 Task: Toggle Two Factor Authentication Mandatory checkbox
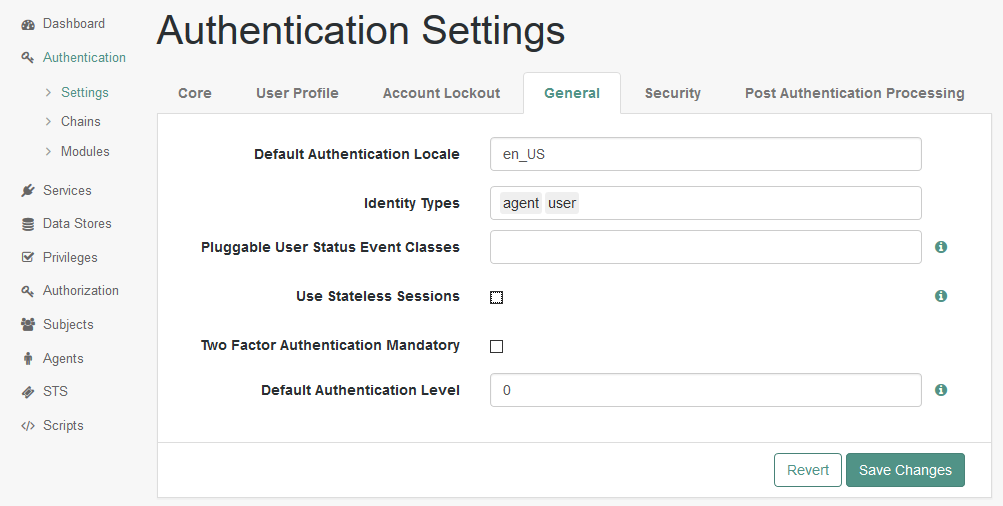pos(497,346)
